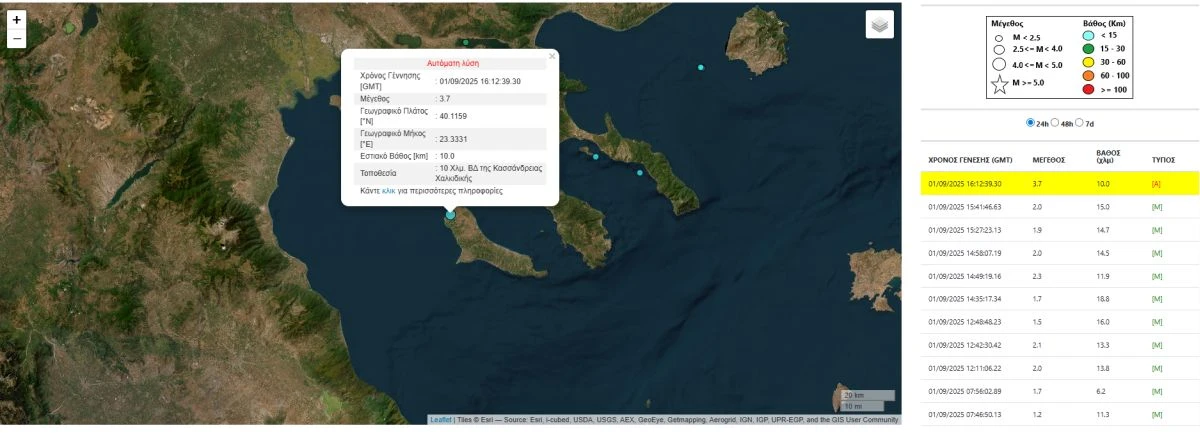1200x435 pixels.
Task: Select the 07:56:02.89 earthquake row
Action: point(965,391)
